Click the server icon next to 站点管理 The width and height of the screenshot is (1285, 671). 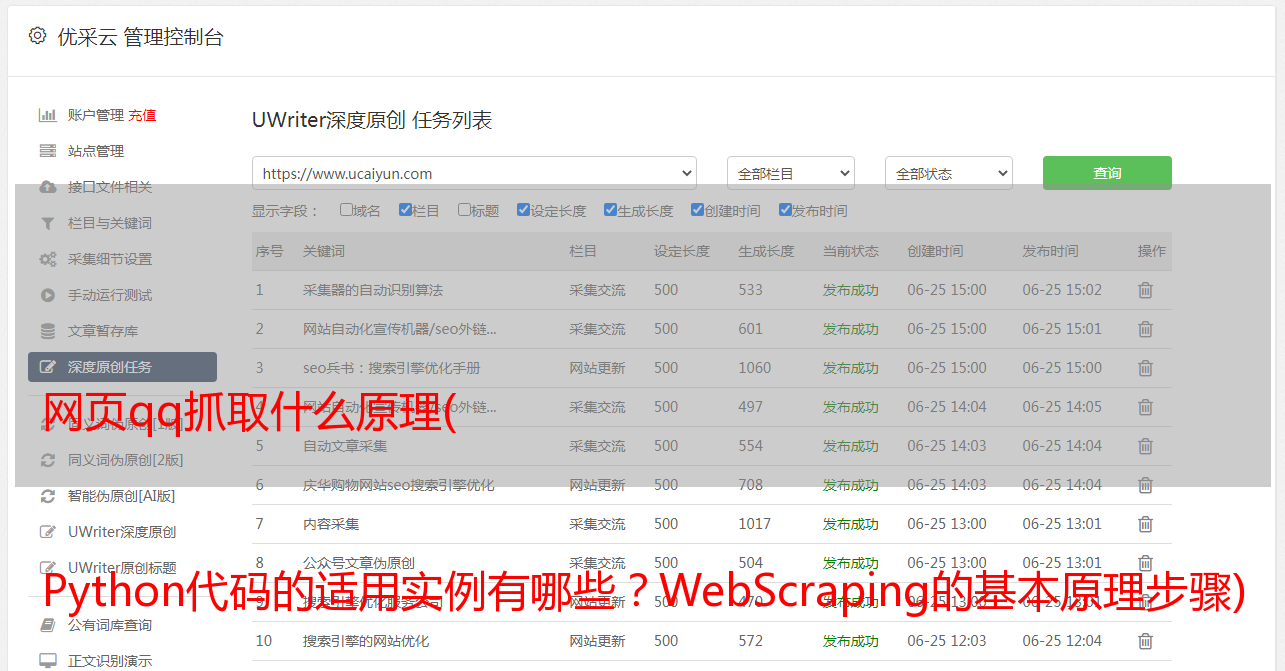coord(47,151)
